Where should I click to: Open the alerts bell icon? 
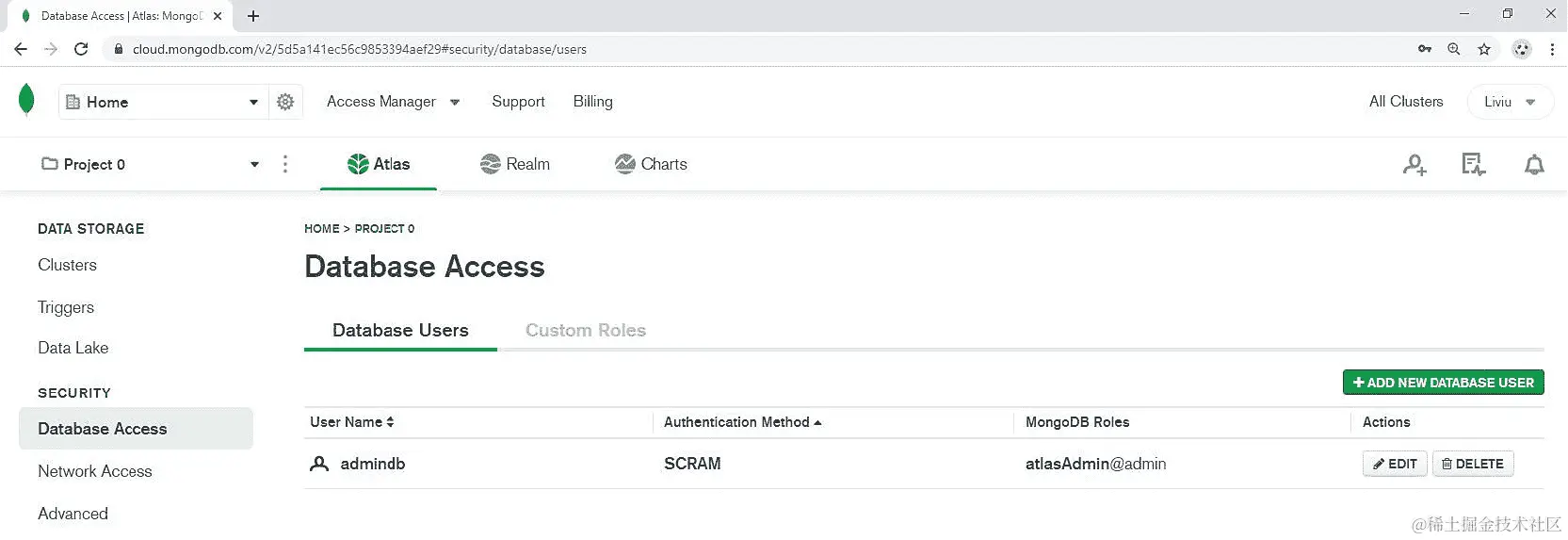pyautogui.click(x=1534, y=165)
